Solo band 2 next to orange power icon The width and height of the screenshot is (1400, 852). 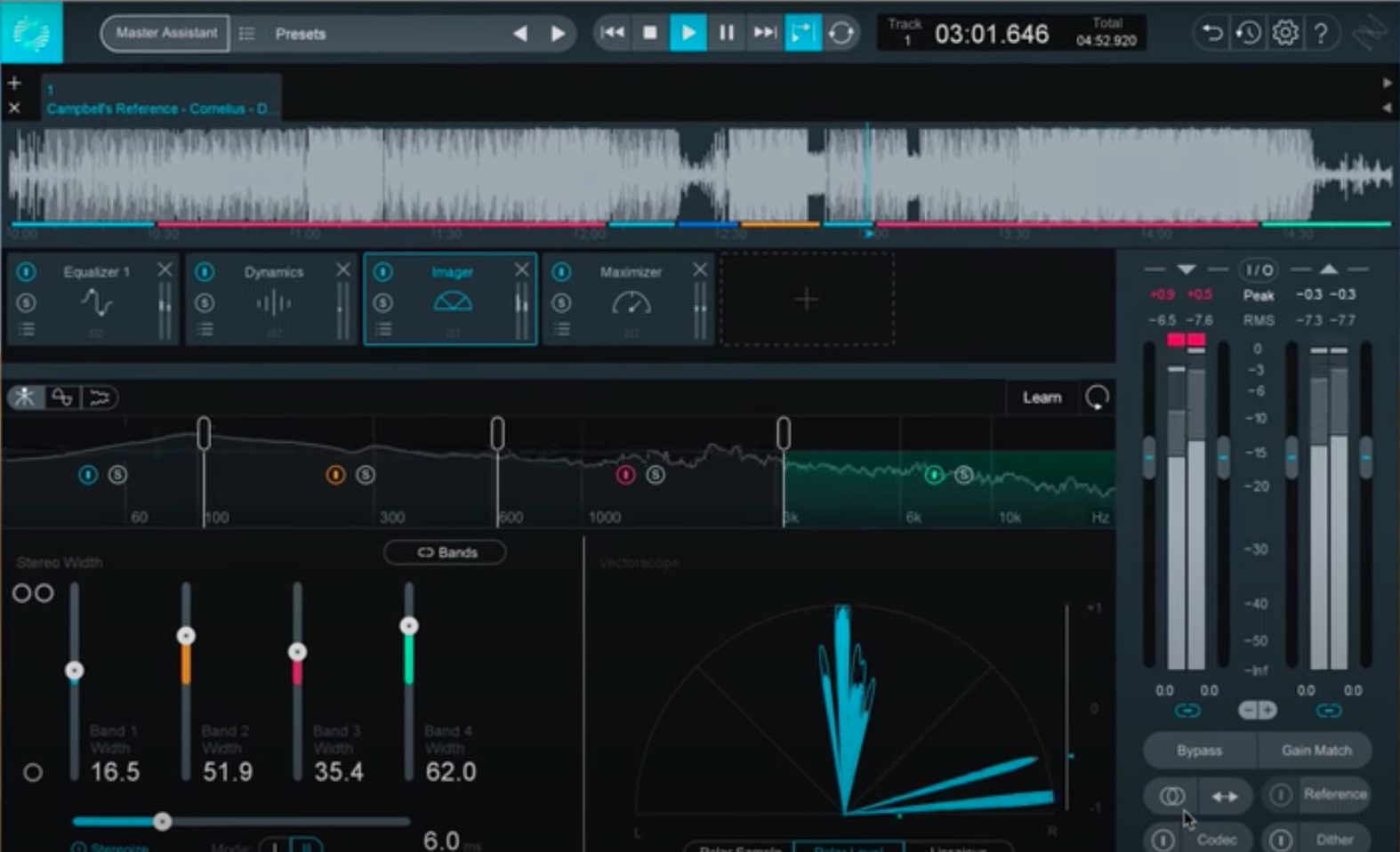coord(366,475)
